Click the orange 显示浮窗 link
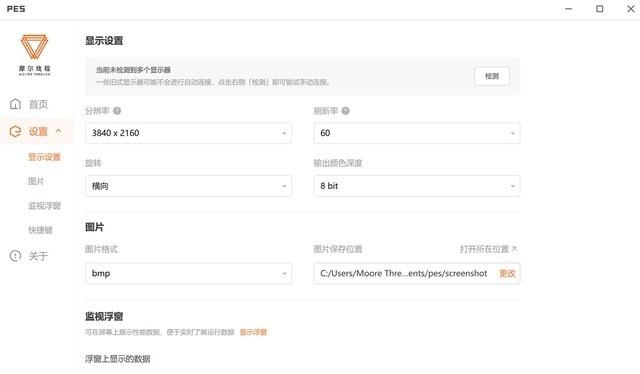The height and width of the screenshot is (374, 640). pyautogui.click(x=253, y=332)
